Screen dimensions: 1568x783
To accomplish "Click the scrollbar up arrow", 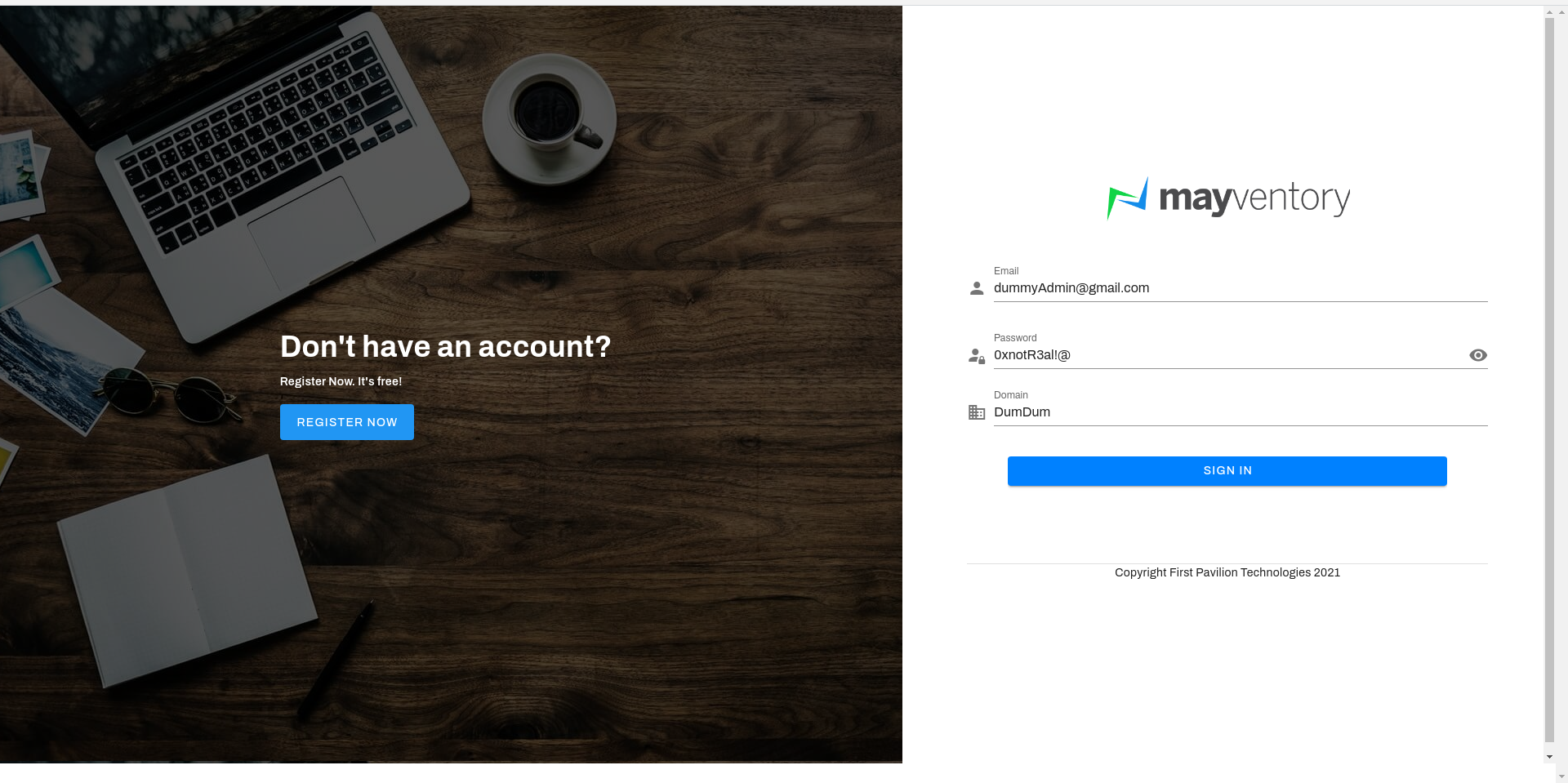I will 1550,12.
